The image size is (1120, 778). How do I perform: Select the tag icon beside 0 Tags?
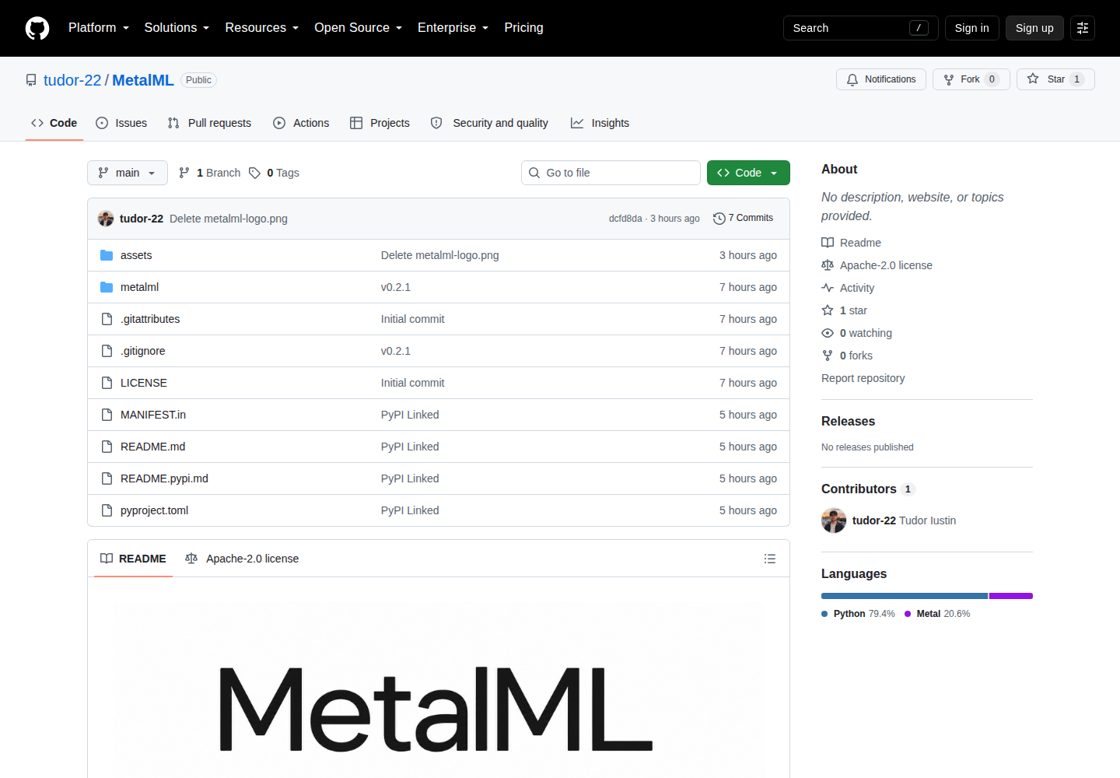point(254,173)
